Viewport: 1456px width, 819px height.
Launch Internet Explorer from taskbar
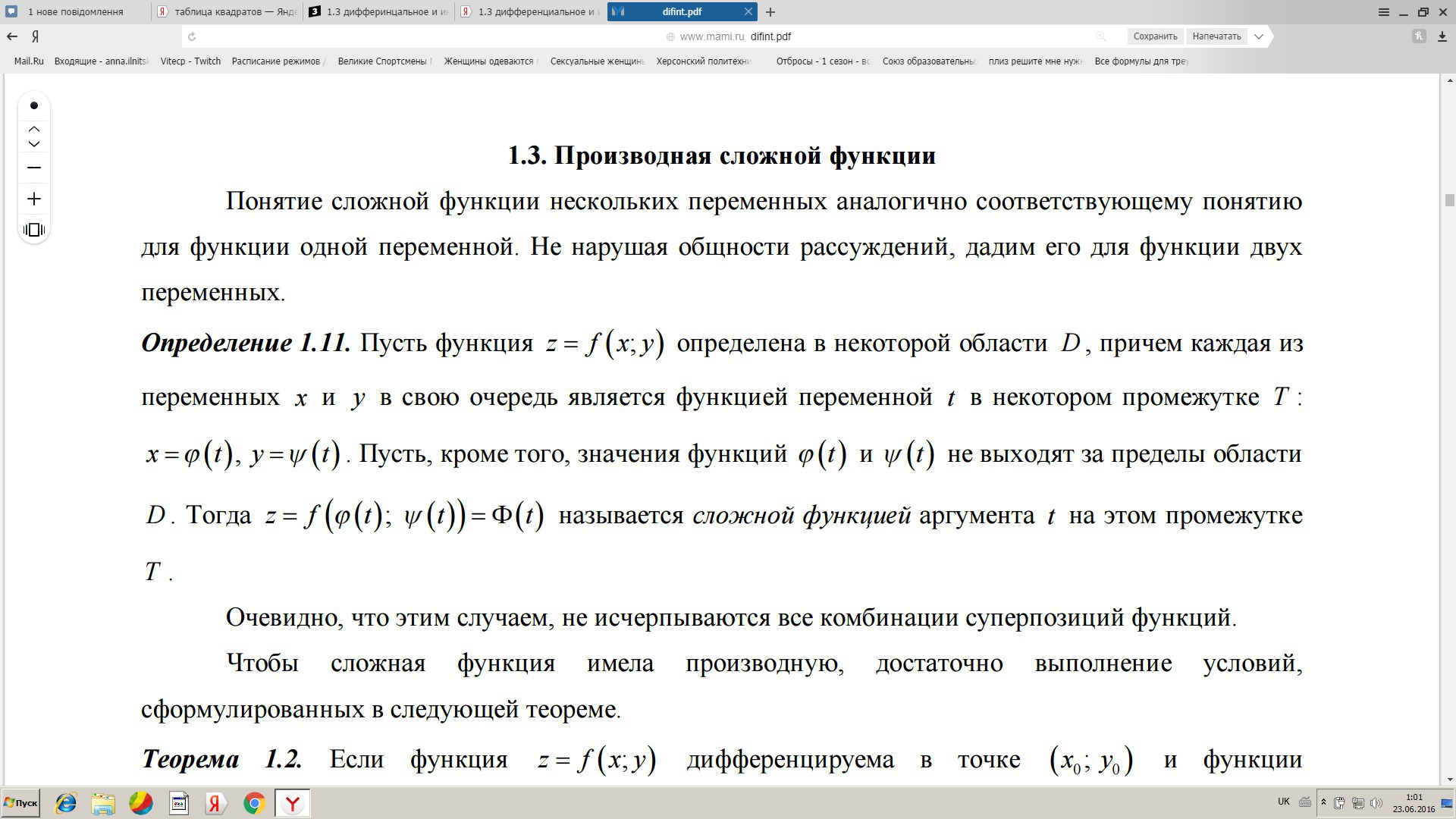pyautogui.click(x=66, y=803)
